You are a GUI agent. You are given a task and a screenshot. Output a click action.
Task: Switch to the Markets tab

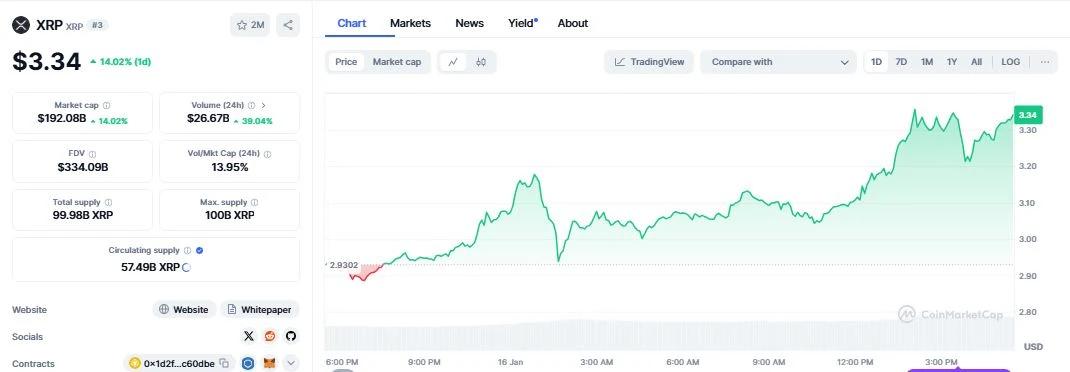[x=410, y=23]
